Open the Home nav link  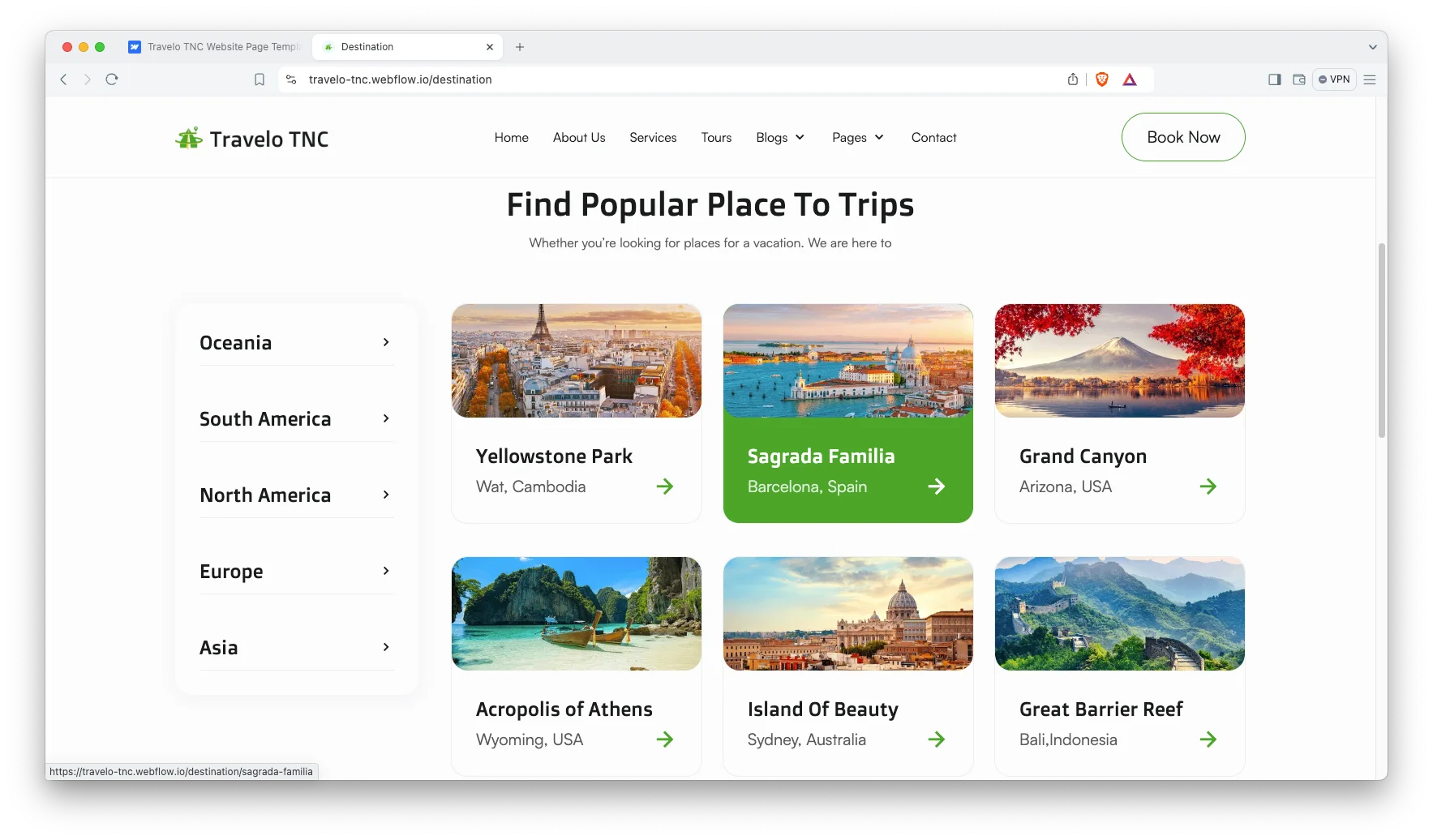coord(512,138)
